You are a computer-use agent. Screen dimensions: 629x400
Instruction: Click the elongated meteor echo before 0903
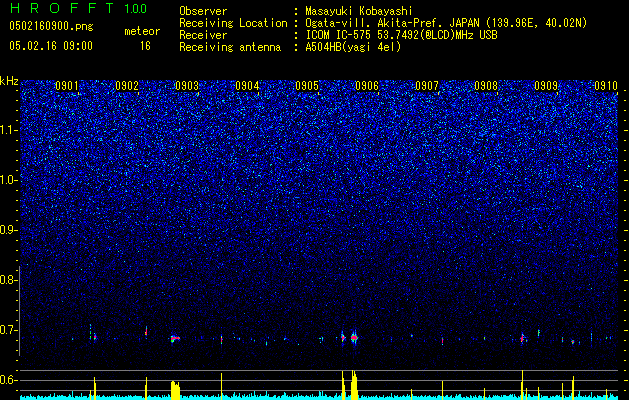point(174,339)
